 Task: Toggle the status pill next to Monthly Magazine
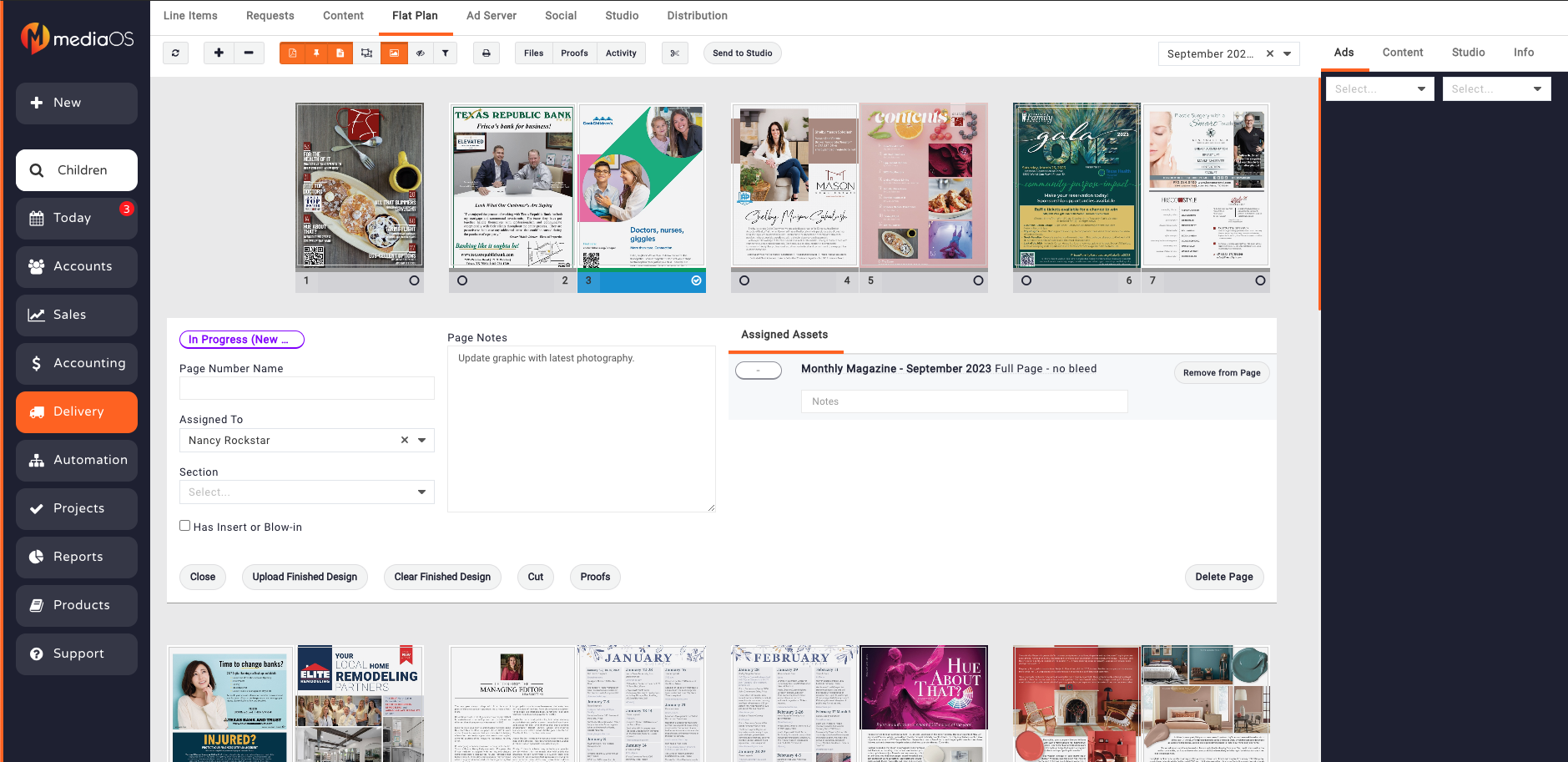pyautogui.click(x=758, y=370)
